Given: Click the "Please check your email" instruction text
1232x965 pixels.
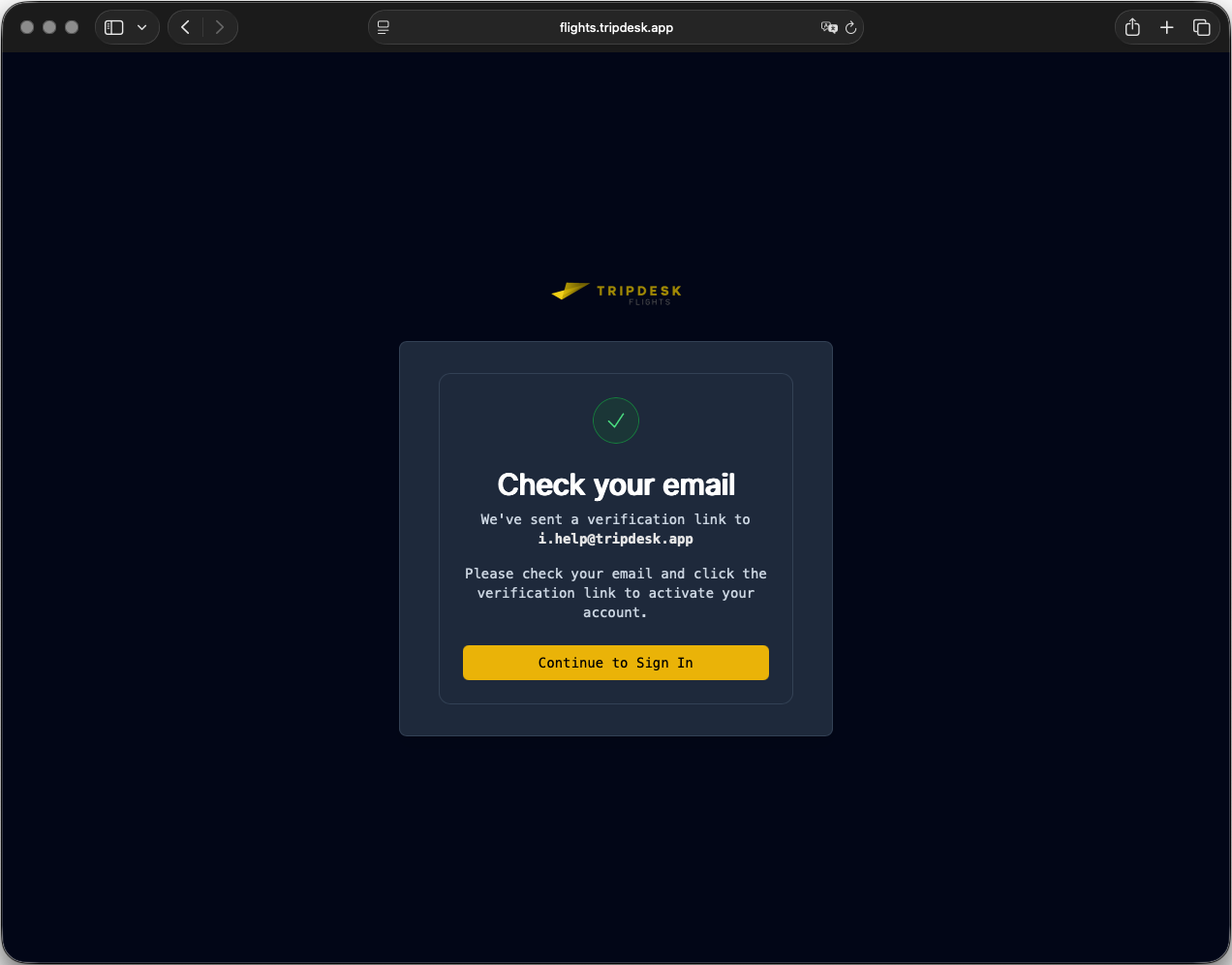Looking at the screenshot, I should click(616, 593).
